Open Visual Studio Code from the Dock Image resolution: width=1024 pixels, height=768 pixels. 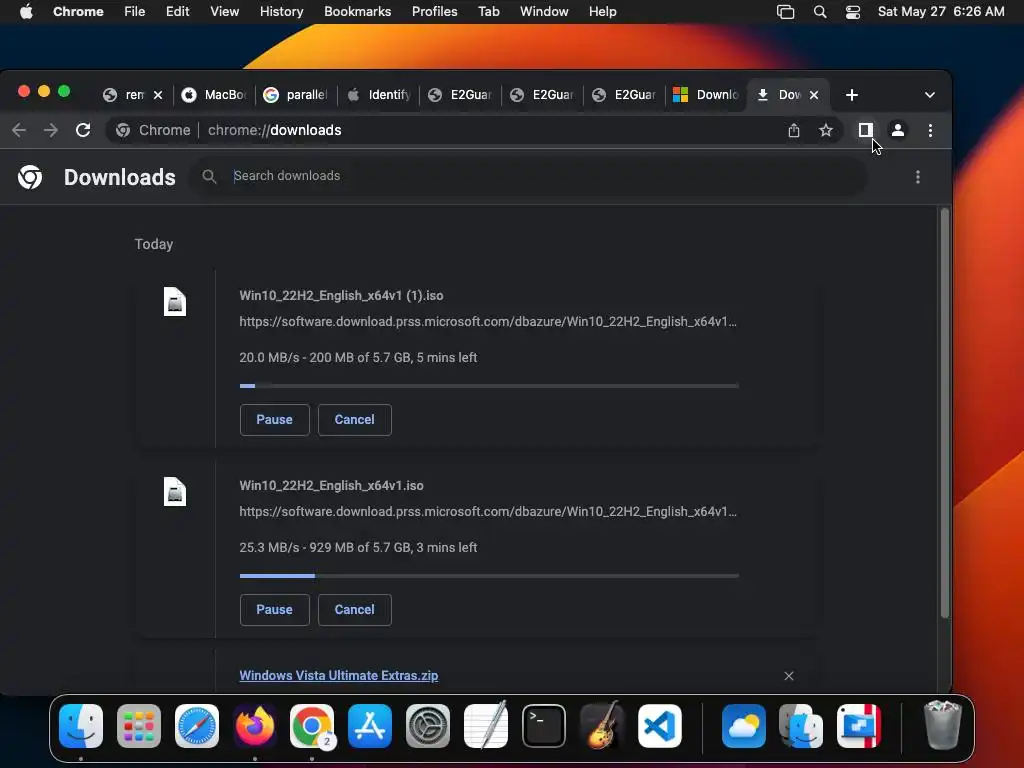pos(659,726)
